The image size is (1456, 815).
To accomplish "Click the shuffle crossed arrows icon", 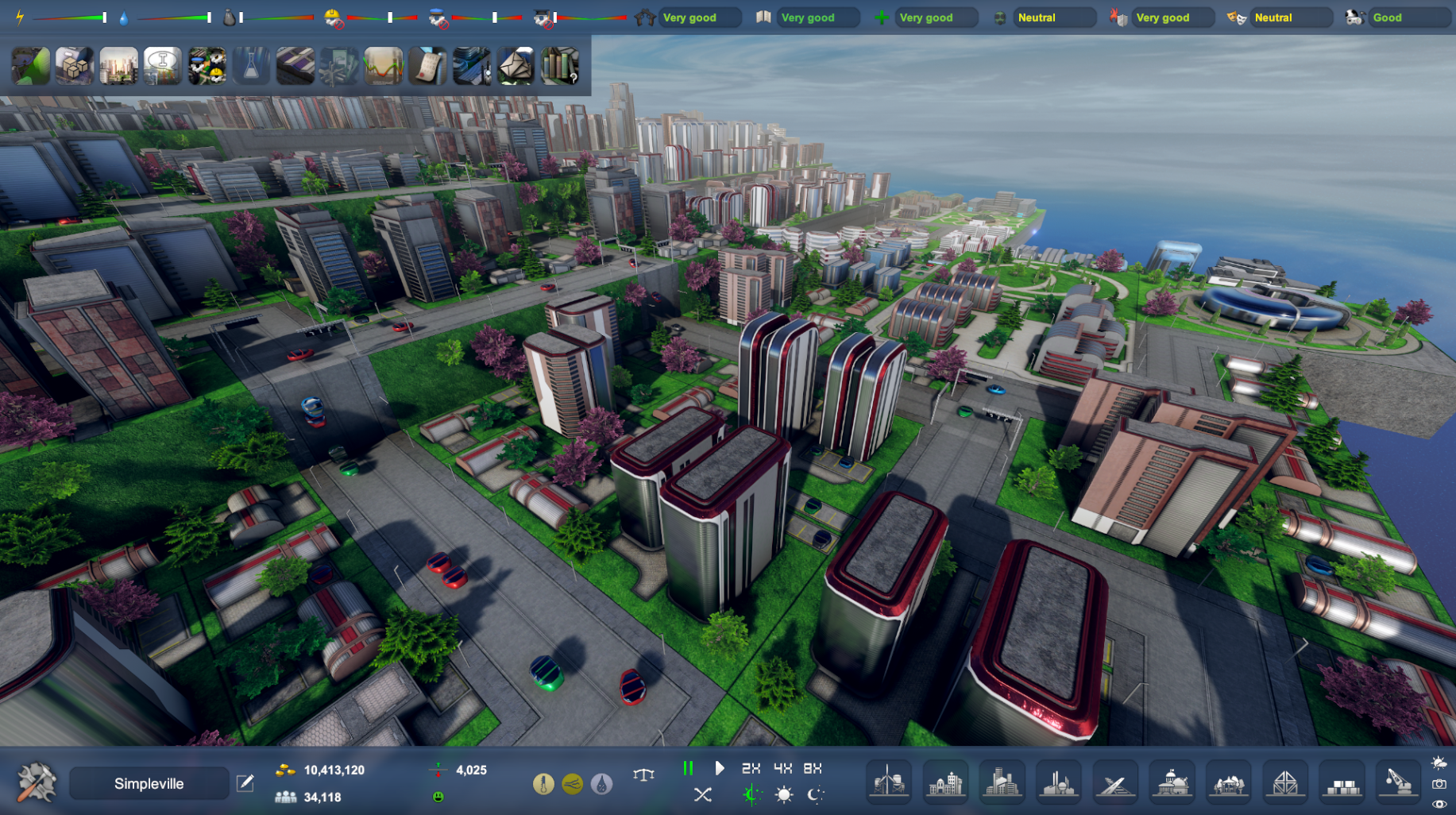I will [702, 794].
